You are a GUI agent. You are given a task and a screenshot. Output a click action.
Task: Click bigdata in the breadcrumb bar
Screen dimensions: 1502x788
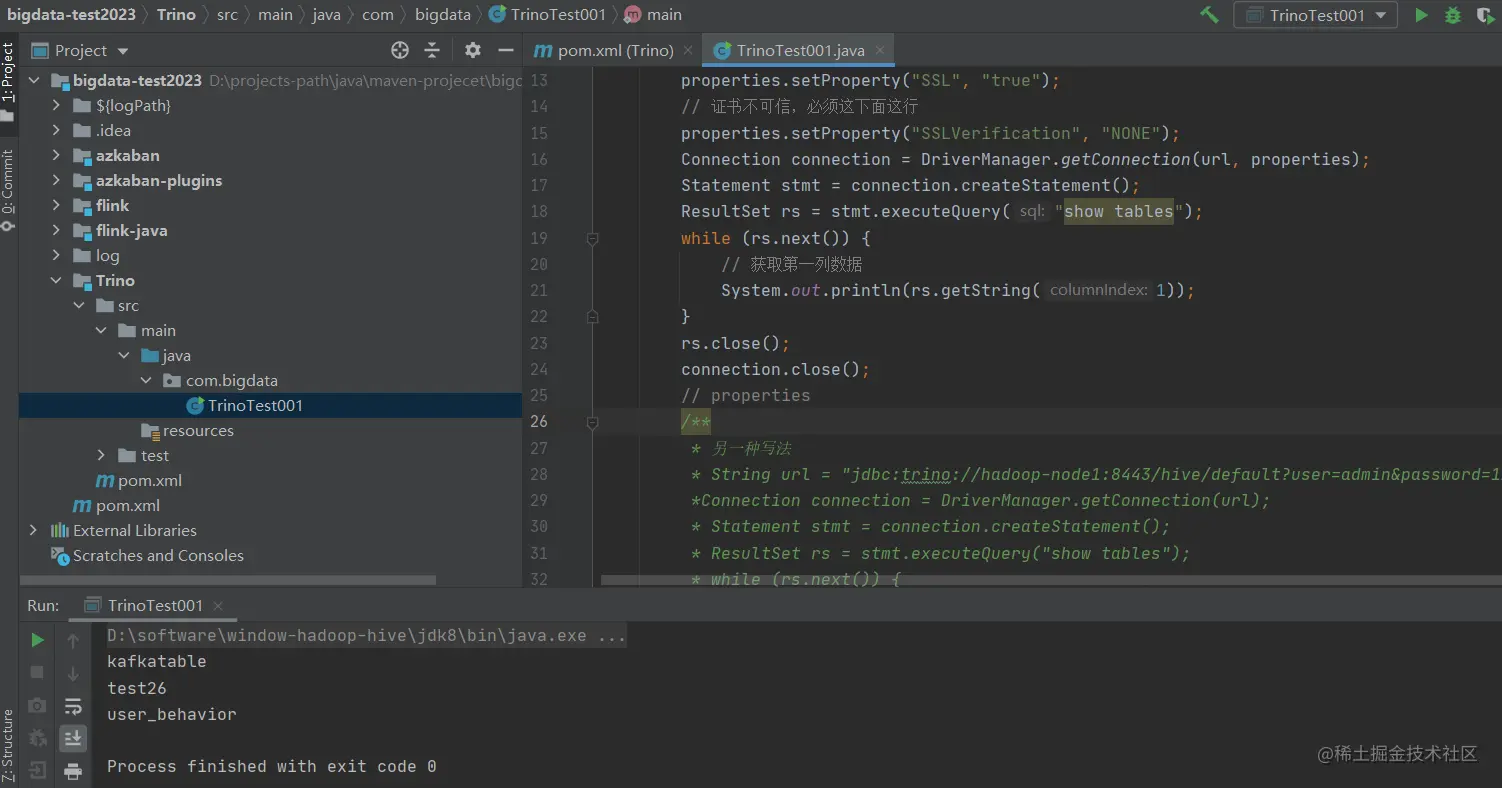click(x=442, y=14)
